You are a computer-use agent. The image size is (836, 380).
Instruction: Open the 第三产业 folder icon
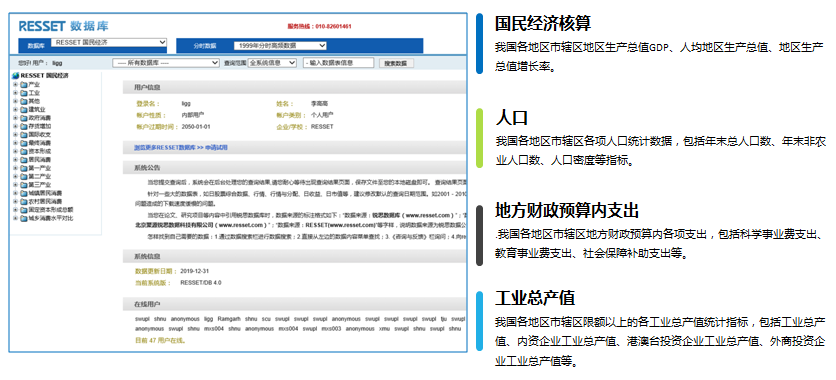23,185
